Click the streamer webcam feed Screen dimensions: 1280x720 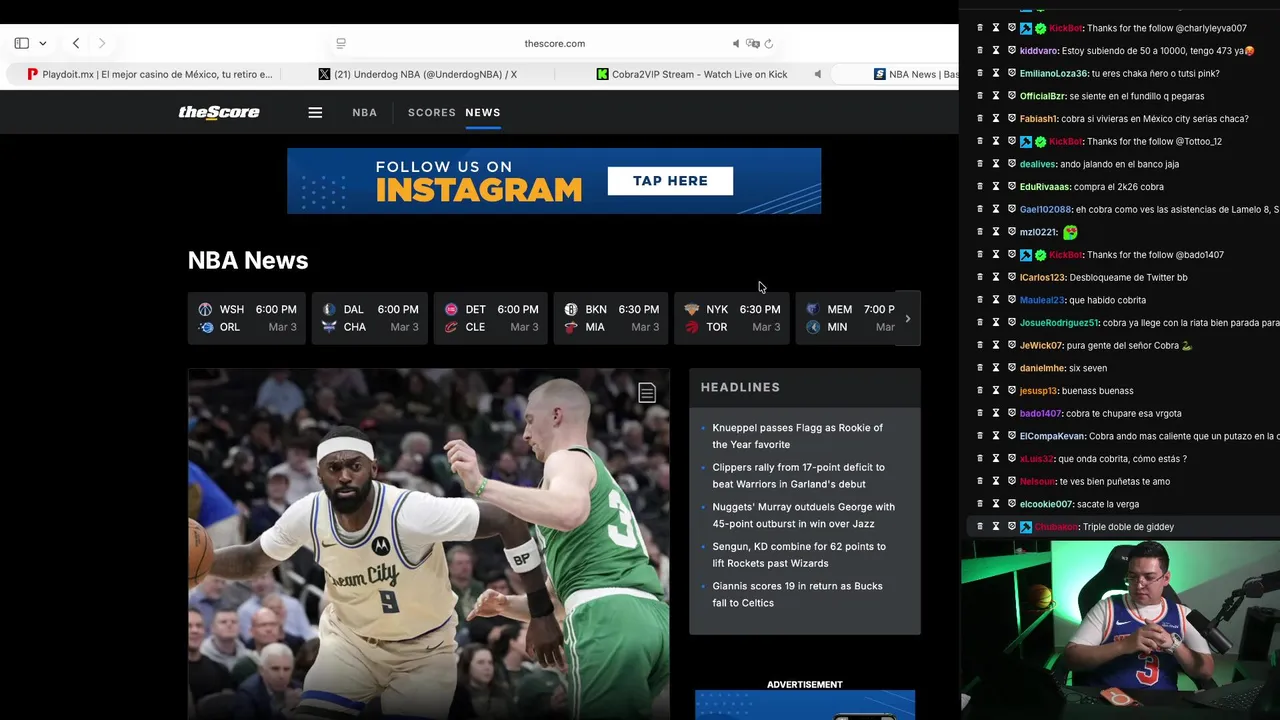[1120, 630]
